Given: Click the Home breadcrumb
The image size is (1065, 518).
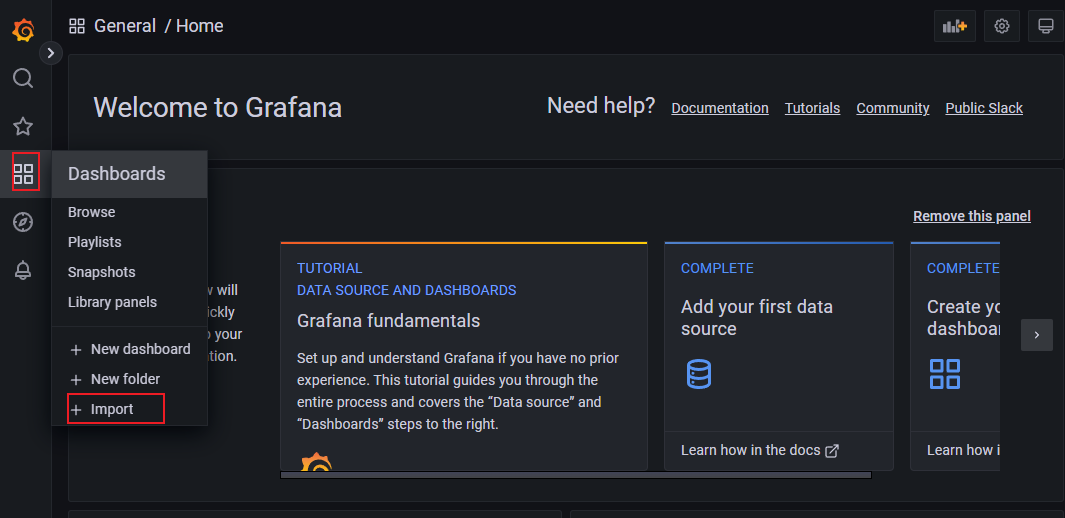Looking at the screenshot, I should tap(200, 26).
